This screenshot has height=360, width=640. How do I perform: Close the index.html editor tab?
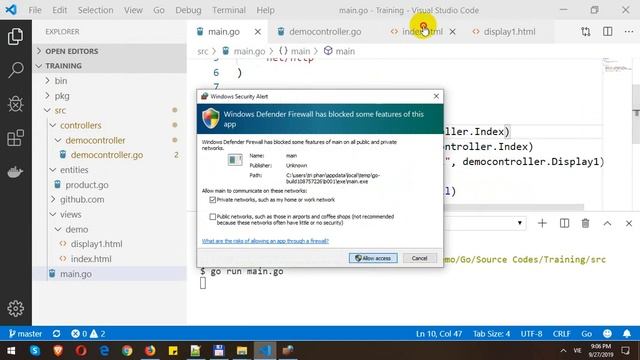click(x=452, y=31)
